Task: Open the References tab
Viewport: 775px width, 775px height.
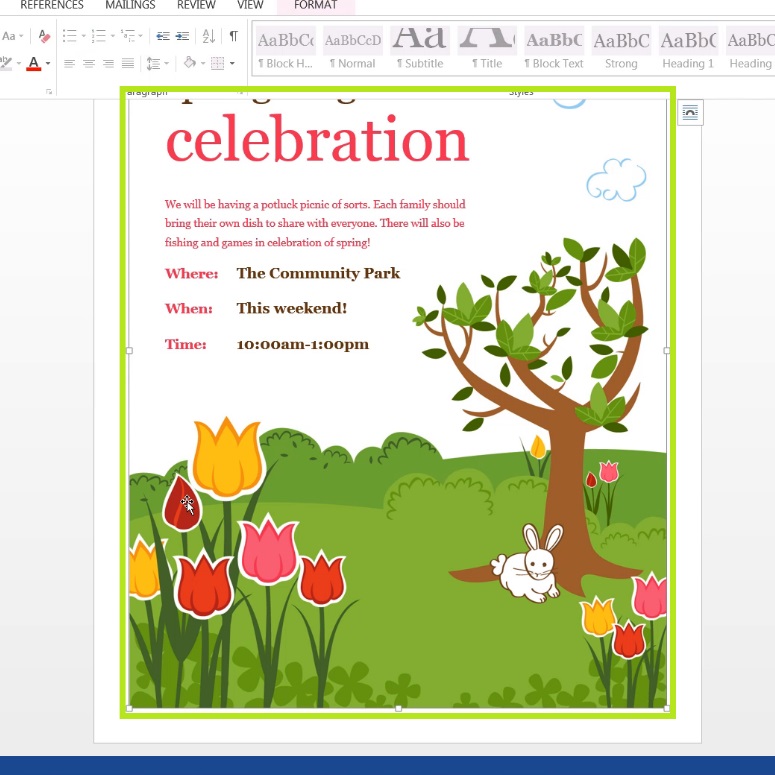Action: (x=52, y=5)
